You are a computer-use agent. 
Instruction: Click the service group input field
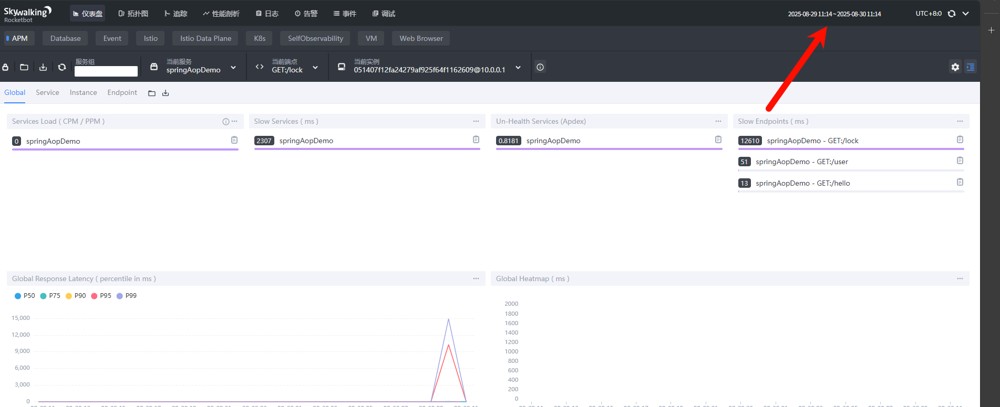tap(106, 71)
